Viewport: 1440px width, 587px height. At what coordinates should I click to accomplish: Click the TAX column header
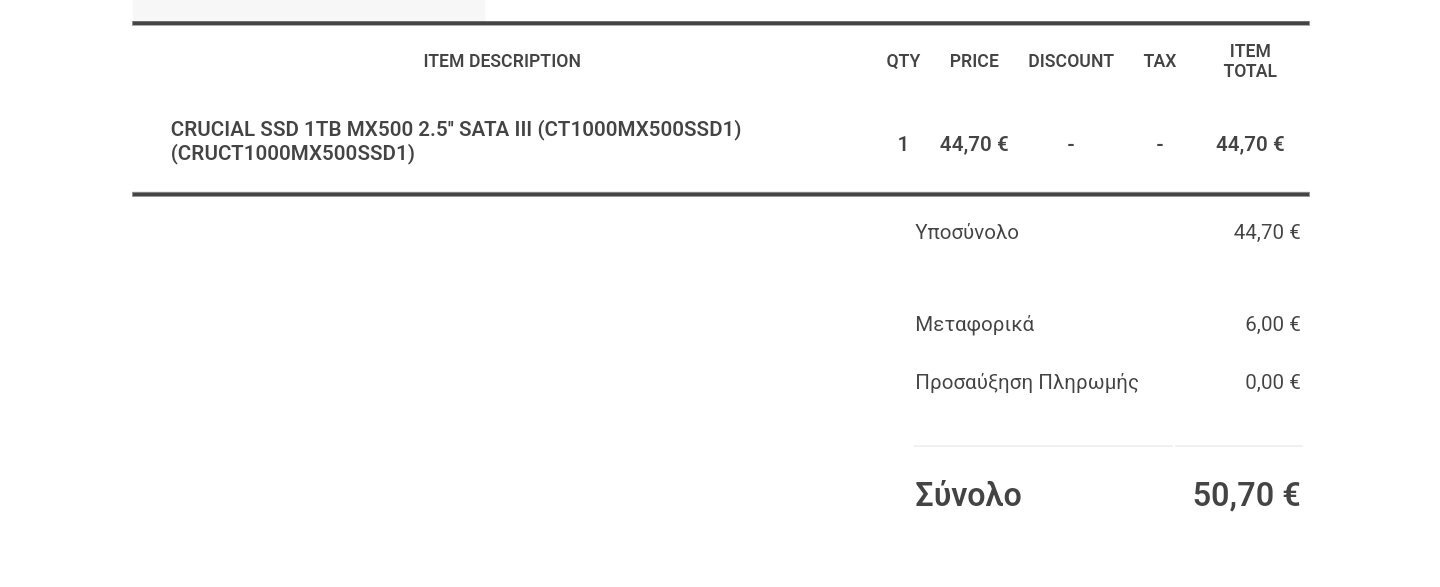click(x=1160, y=61)
